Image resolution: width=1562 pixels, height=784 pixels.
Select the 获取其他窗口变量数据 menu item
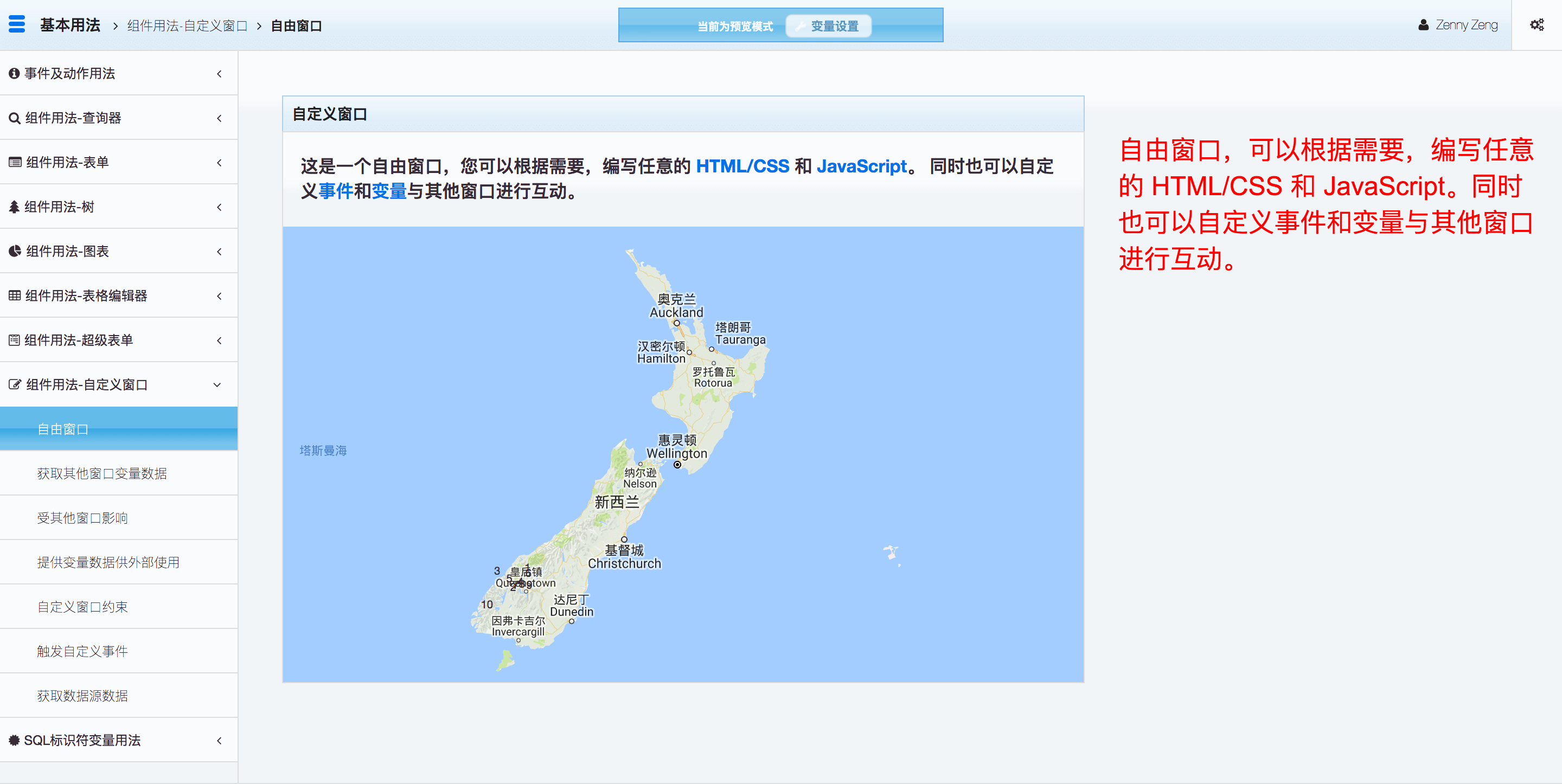(x=102, y=473)
